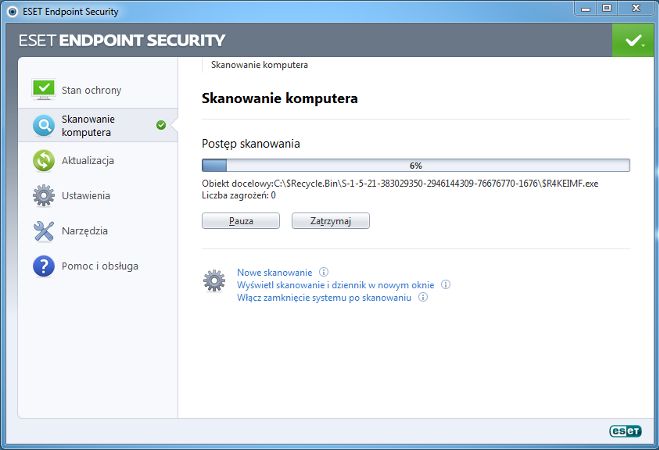Screen dimensions: 659x450
Task: Click the Narzędzia wrench icon
Action: click(44, 231)
